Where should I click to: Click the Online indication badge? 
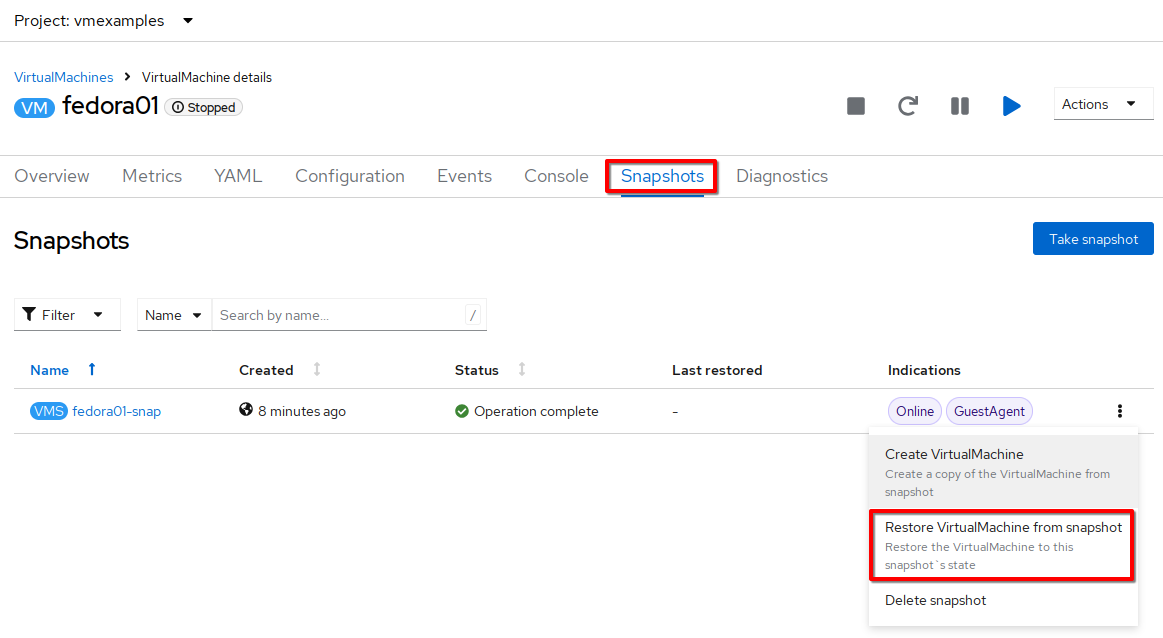pyautogui.click(x=915, y=411)
